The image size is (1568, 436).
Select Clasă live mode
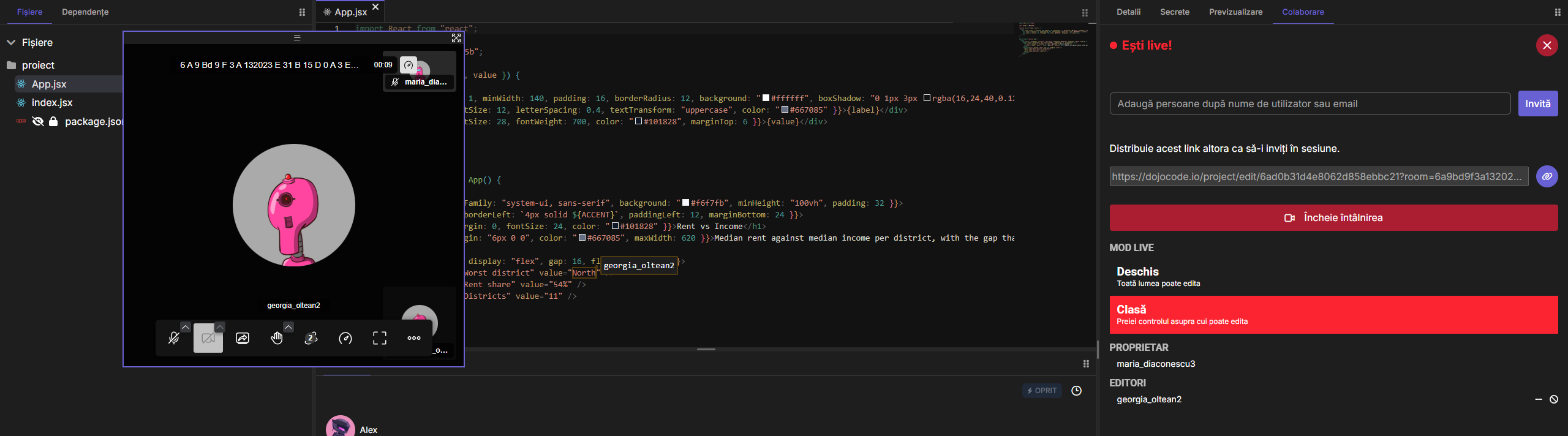tap(1334, 315)
